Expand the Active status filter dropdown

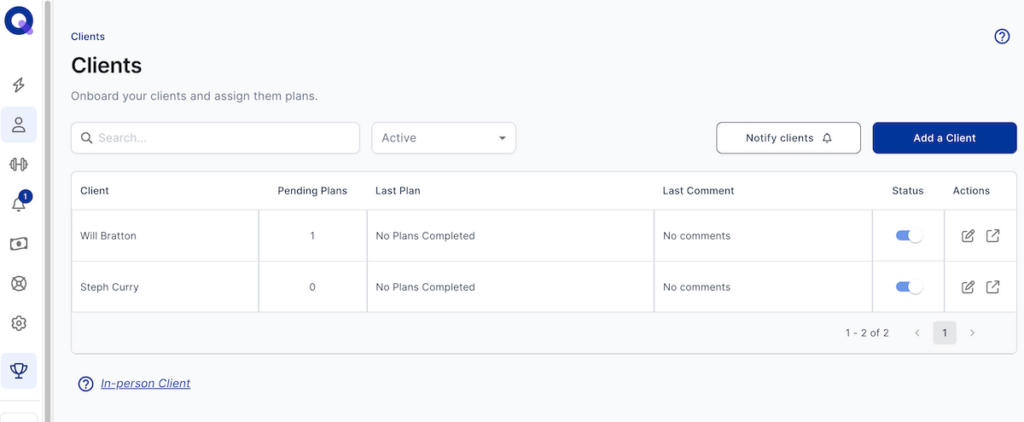[x=443, y=138]
